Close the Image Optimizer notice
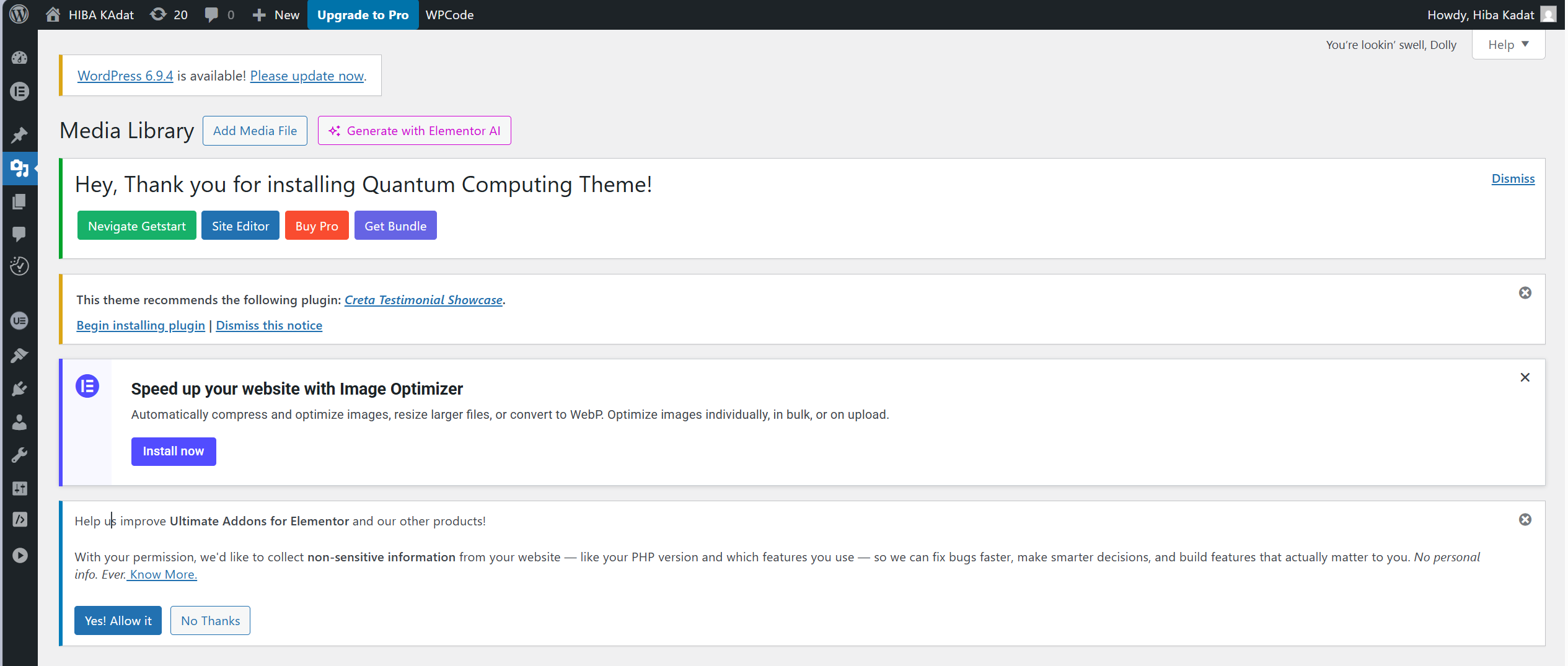The height and width of the screenshot is (666, 1568). coord(1525,377)
